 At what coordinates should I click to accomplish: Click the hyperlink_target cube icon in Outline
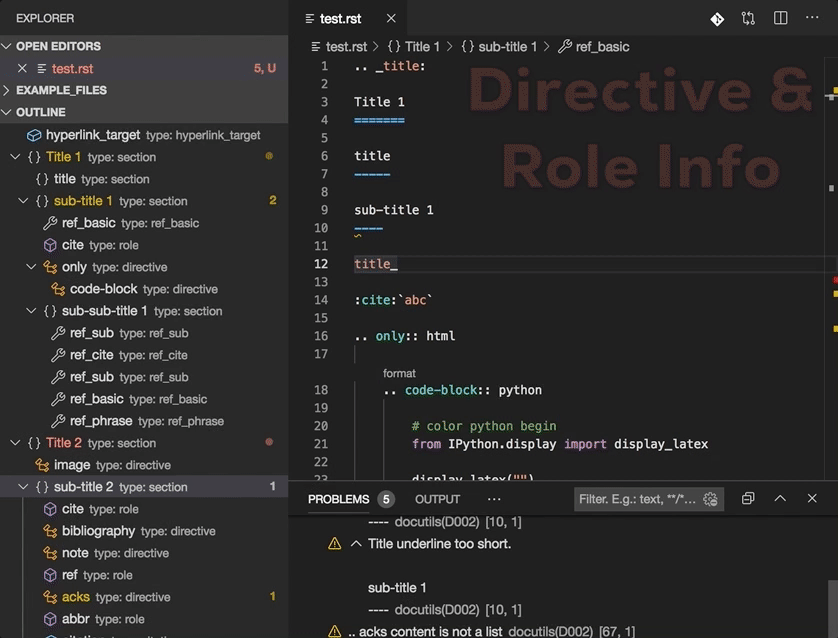click(34, 135)
